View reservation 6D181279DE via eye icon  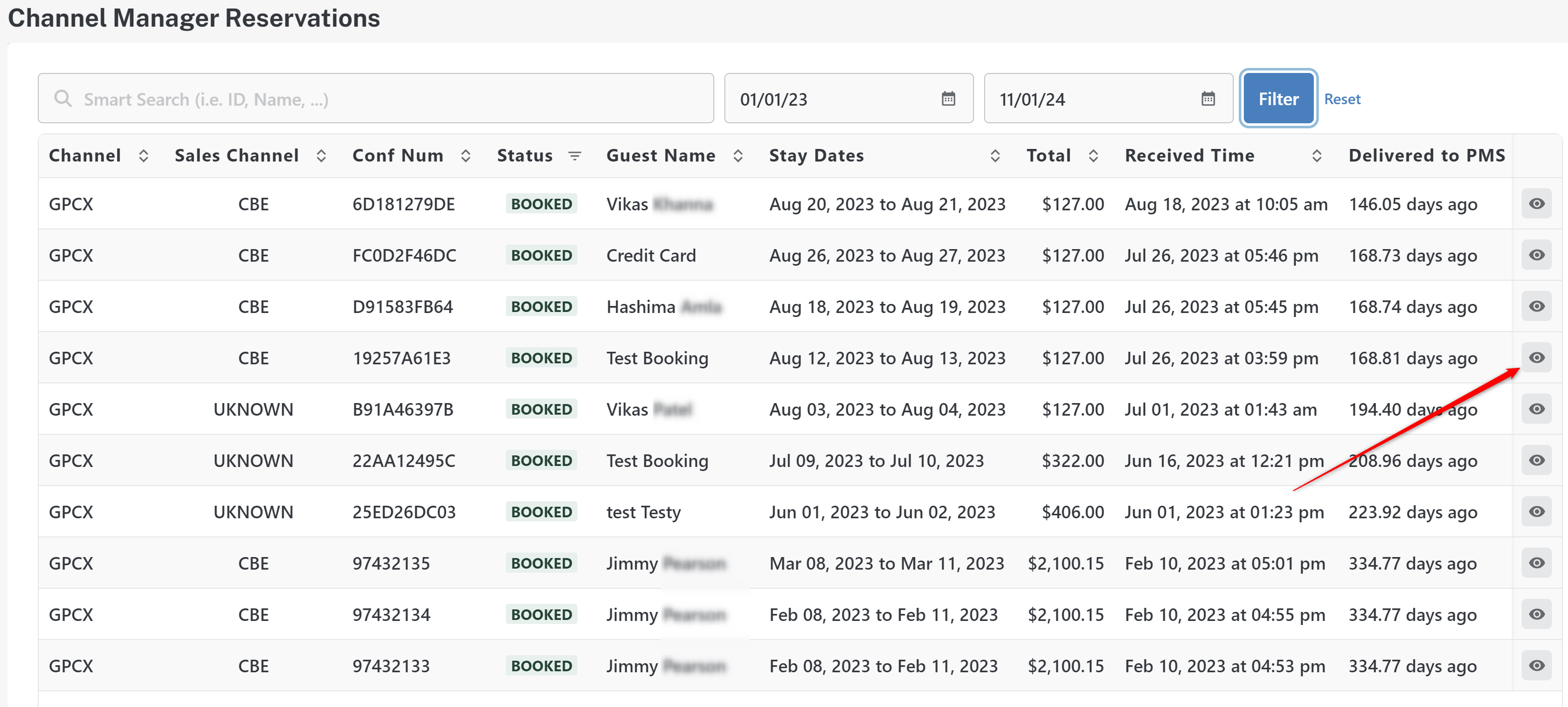coord(1536,204)
